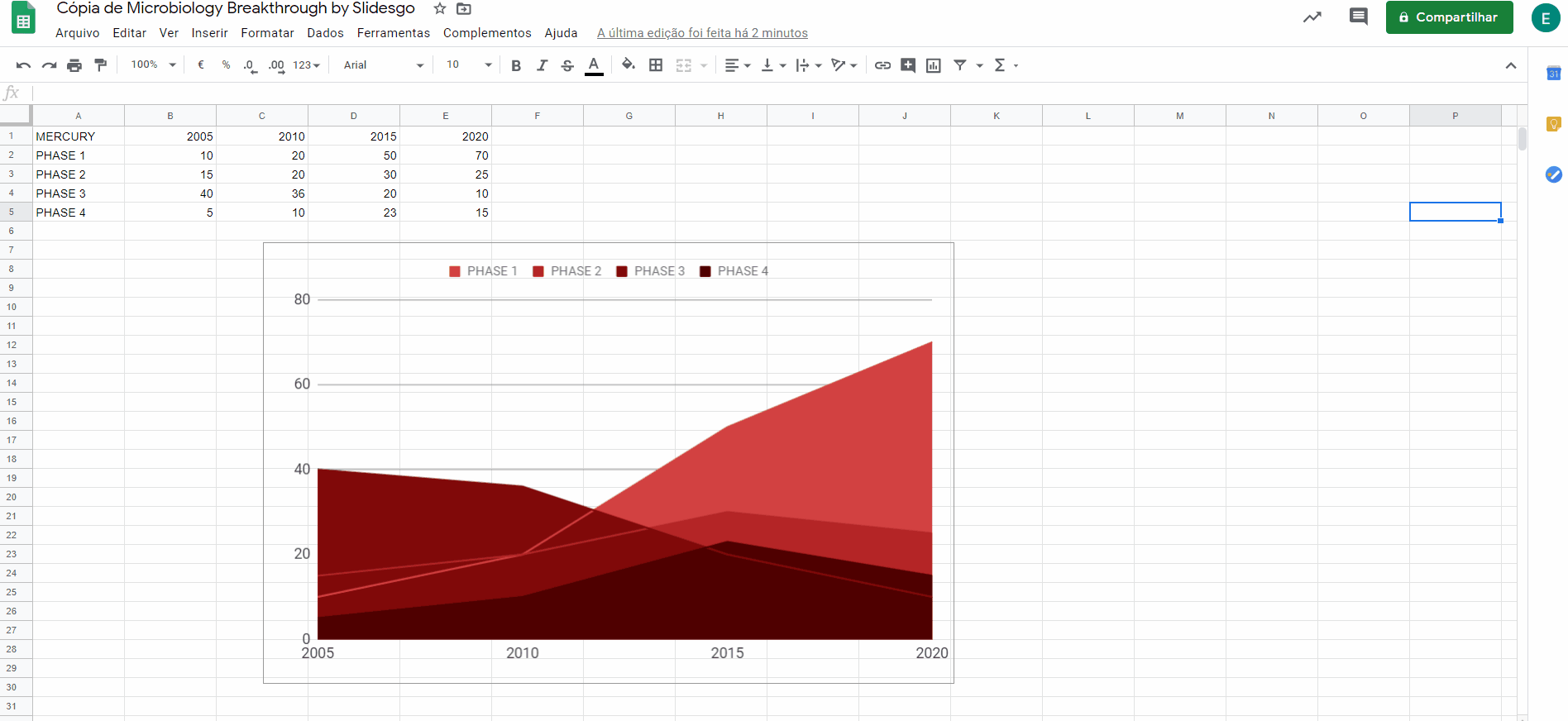This screenshot has width=1568, height=721.
Task: Click the PHASE 2 legend color swatch
Action: coord(538,271)
